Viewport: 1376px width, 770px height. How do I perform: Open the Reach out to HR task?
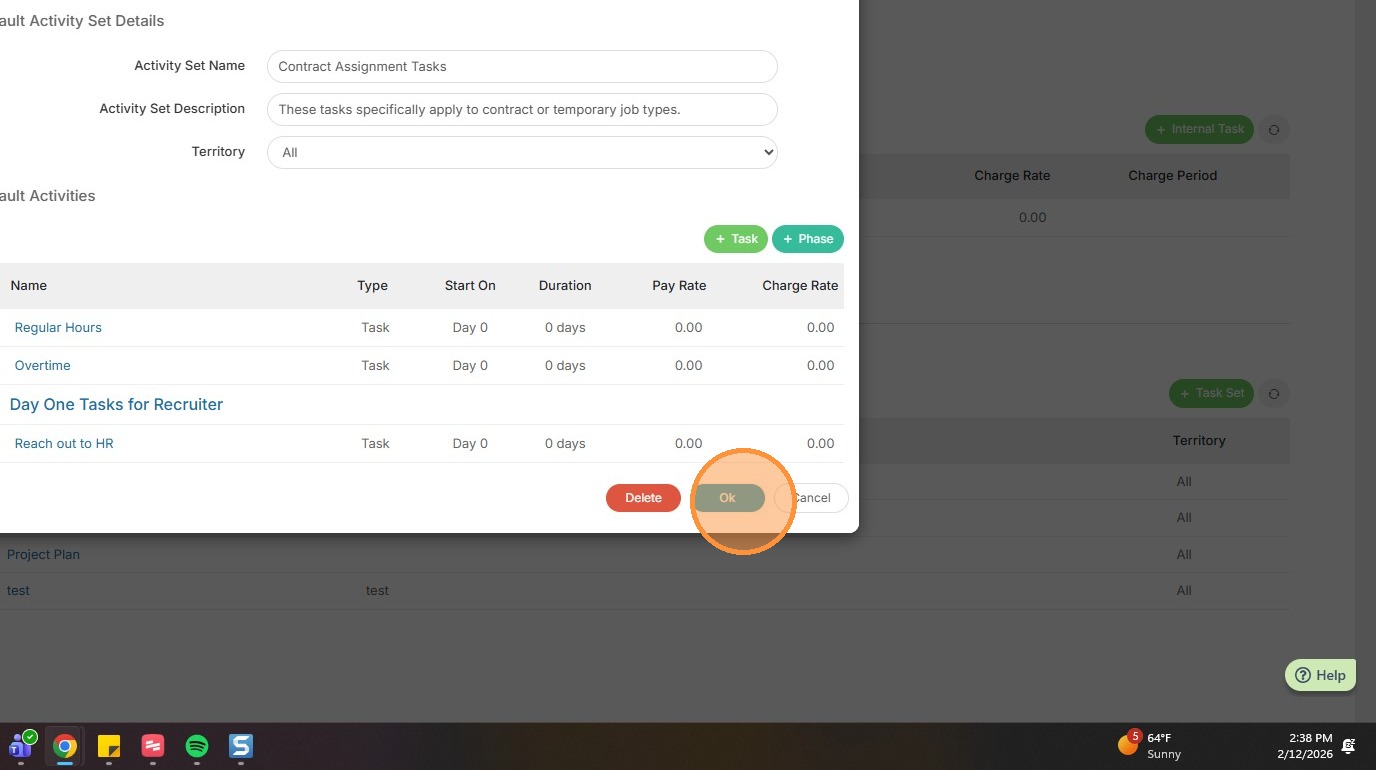click(x=64, y=443)
